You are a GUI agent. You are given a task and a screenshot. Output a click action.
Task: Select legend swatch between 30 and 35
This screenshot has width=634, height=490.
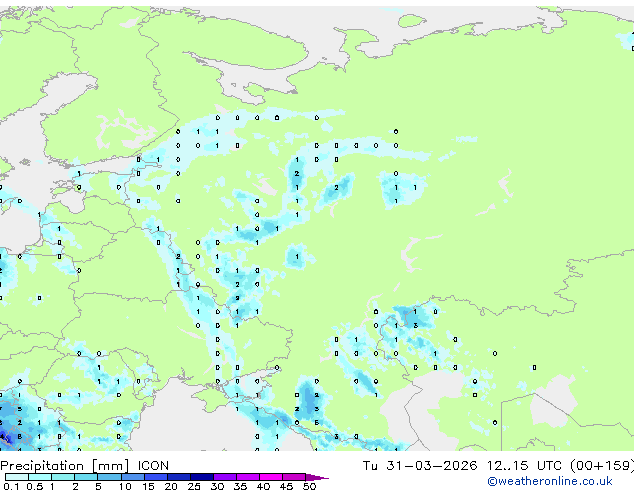coord(225,477)
